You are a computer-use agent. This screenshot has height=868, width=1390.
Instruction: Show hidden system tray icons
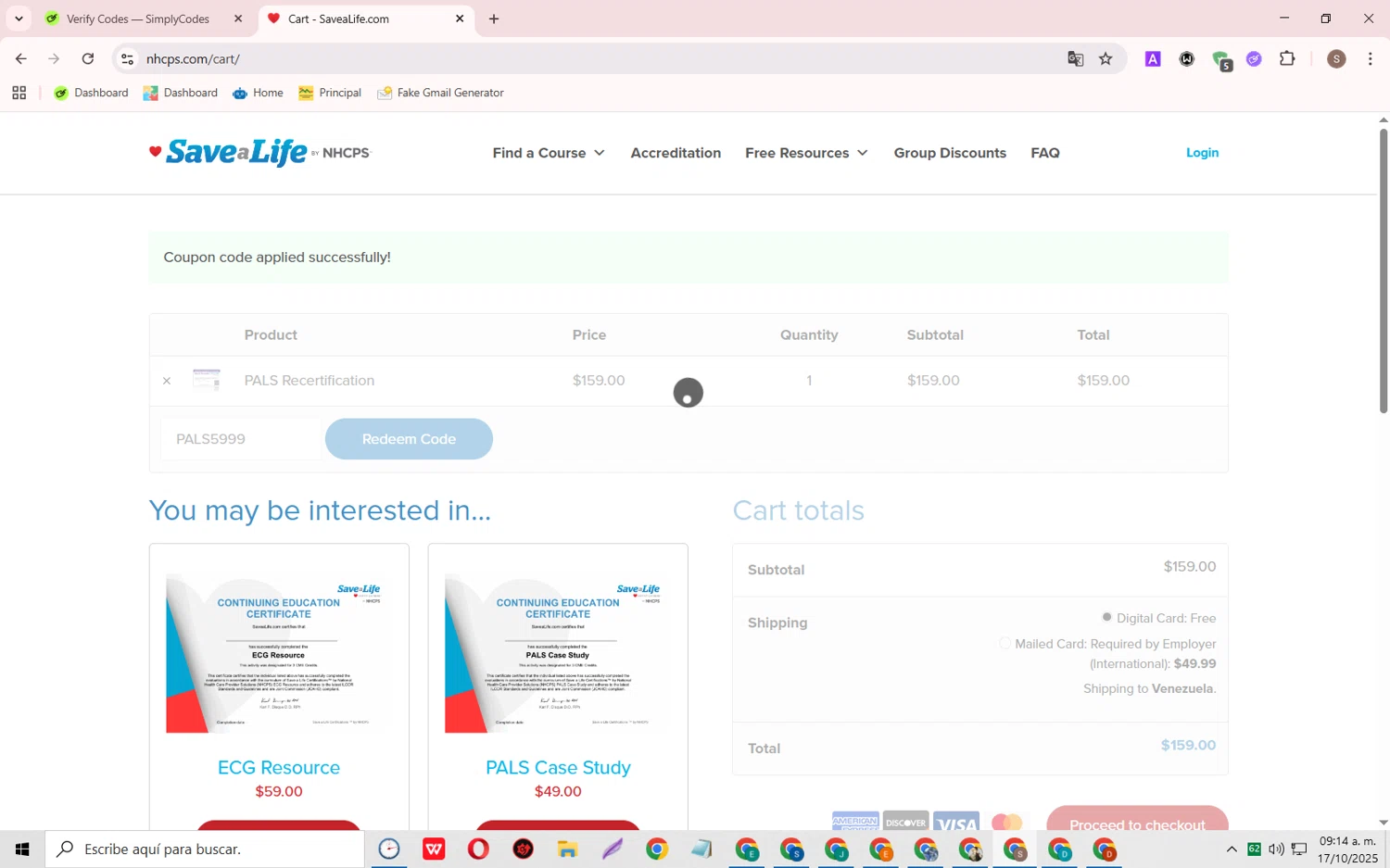[1232, 849]
